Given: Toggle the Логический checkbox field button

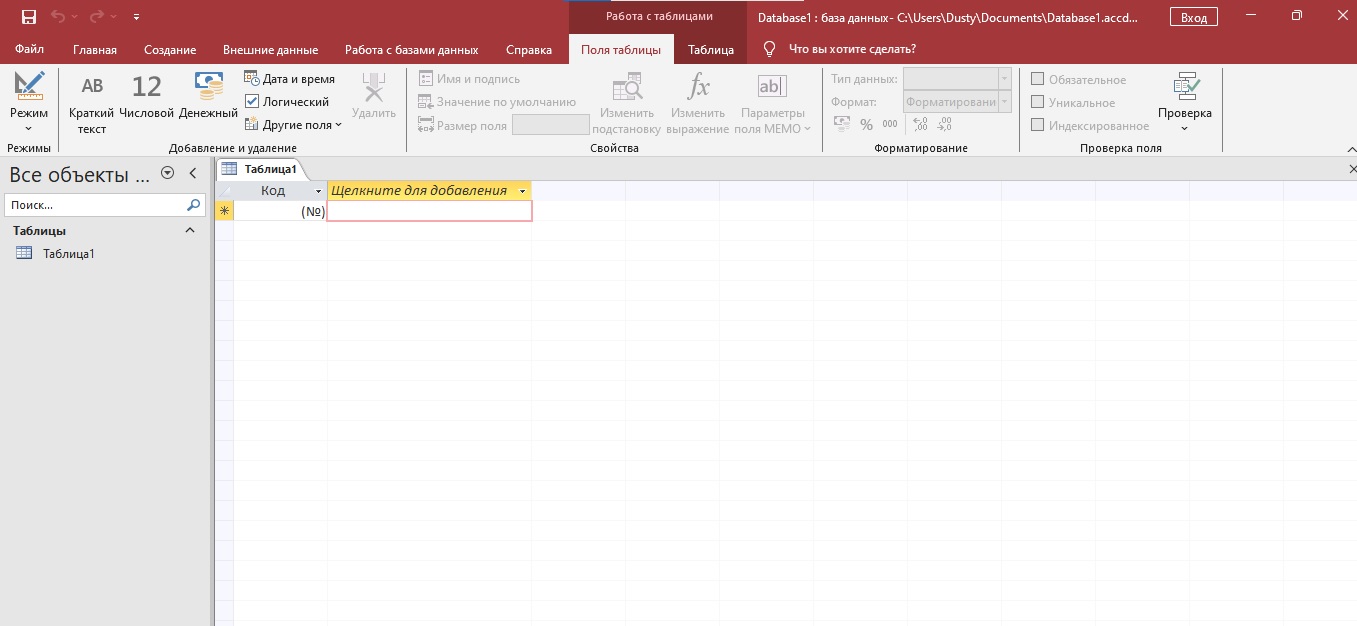Looking at the screenshot, I should click(287, 102).
